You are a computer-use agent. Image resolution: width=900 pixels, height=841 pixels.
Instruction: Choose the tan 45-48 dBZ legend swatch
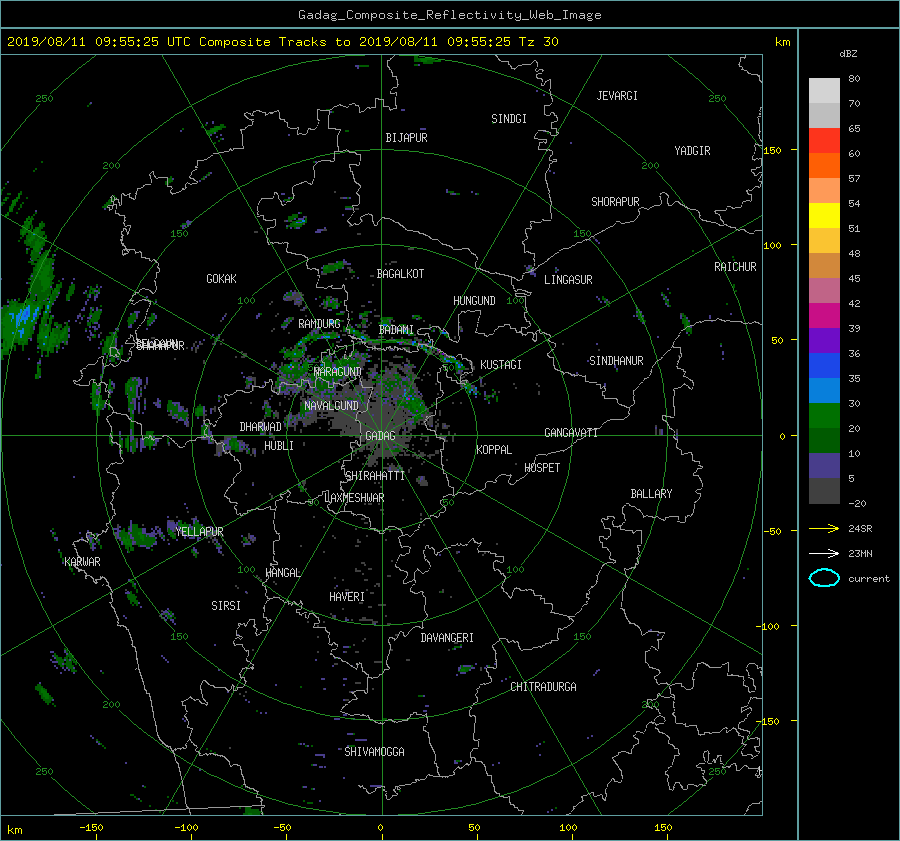pyautogui.click(x=824, y=265)
